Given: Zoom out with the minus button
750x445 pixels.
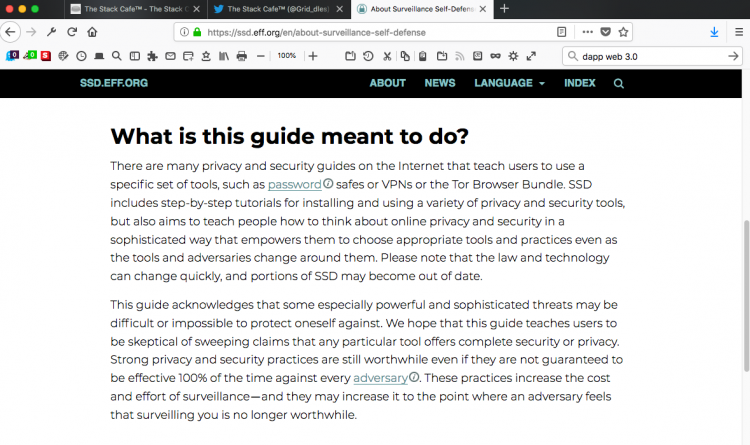Looking at the screenshot, I should tap(261, 56).
